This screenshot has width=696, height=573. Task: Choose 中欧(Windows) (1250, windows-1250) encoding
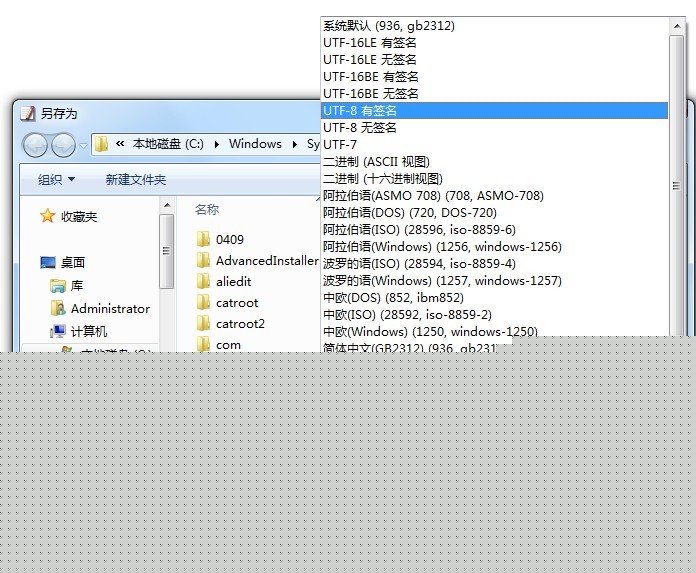click(x=494, y=331)
